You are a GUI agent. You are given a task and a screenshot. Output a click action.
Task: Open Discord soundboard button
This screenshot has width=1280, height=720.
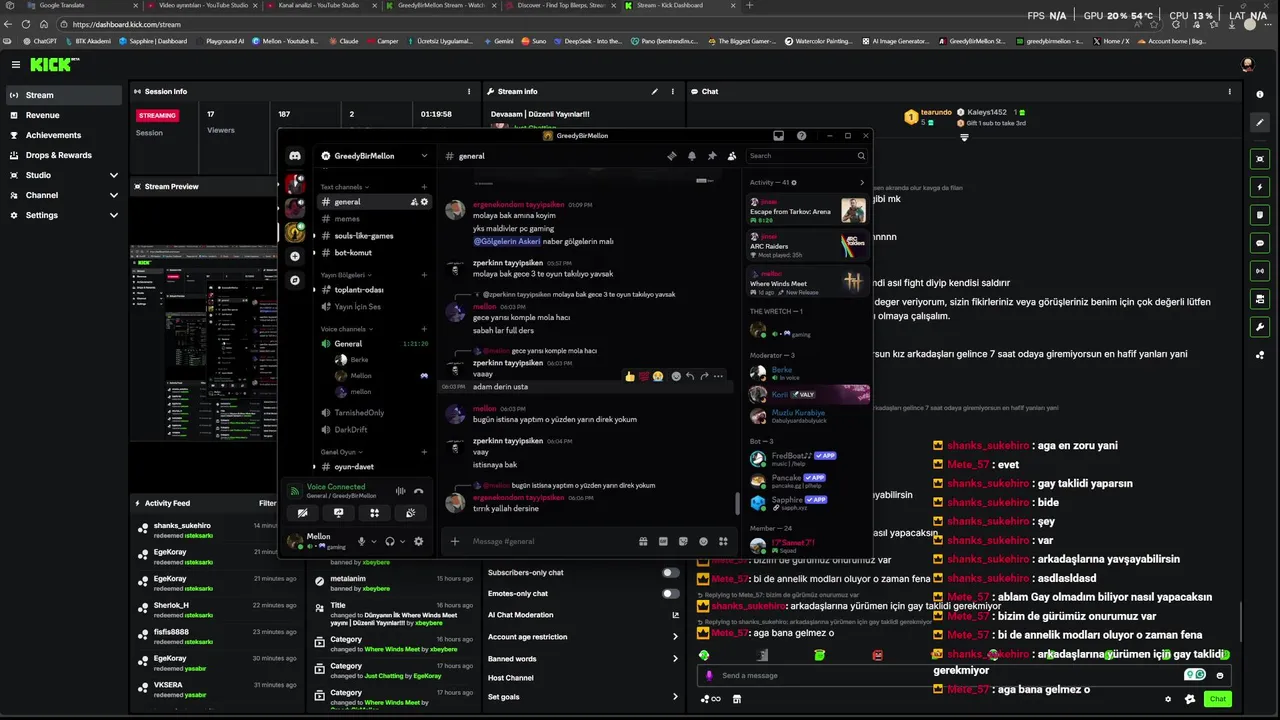[x=410, y=513]
